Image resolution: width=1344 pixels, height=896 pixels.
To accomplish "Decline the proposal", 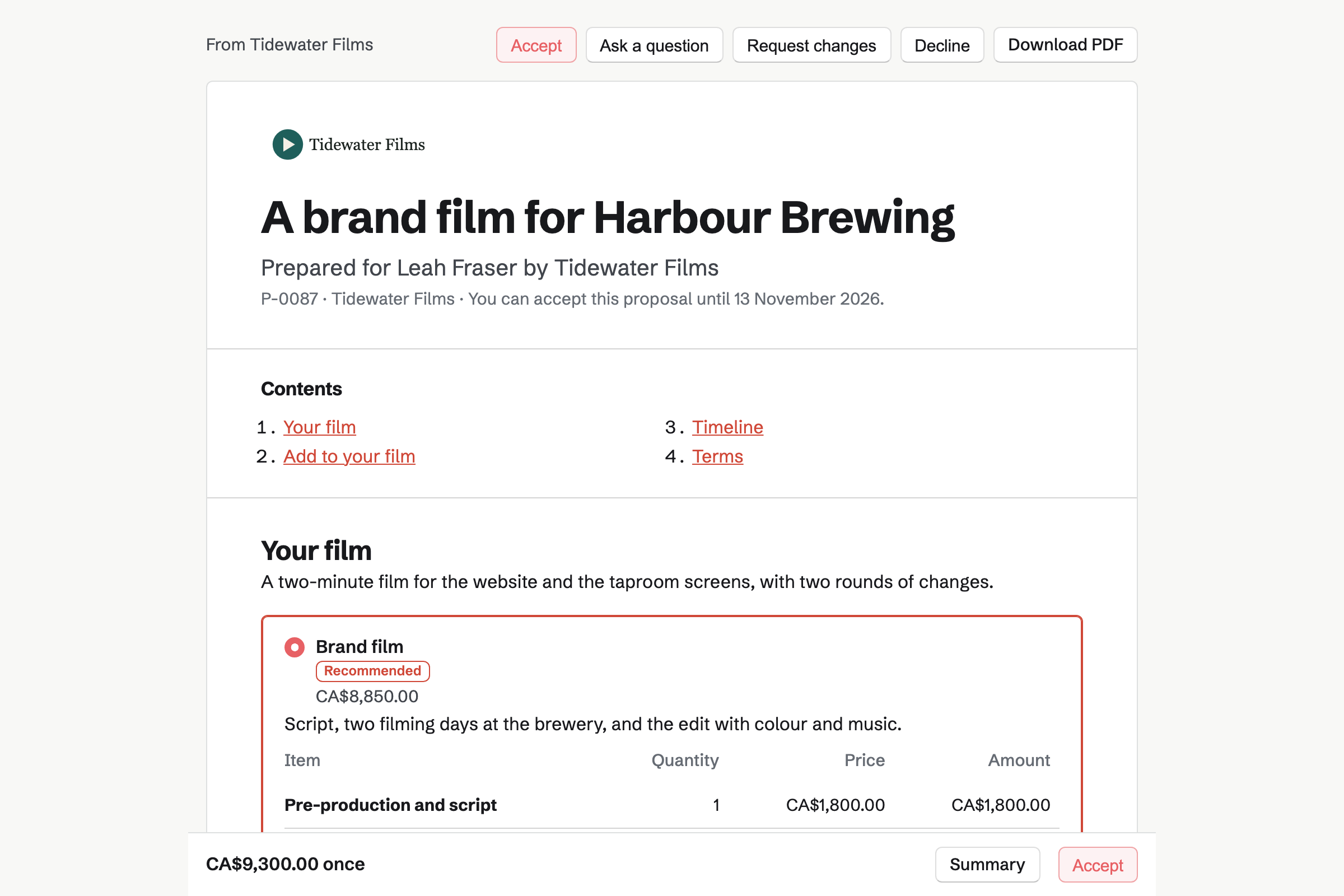I will pyautogui.click(x=942, y=45).
